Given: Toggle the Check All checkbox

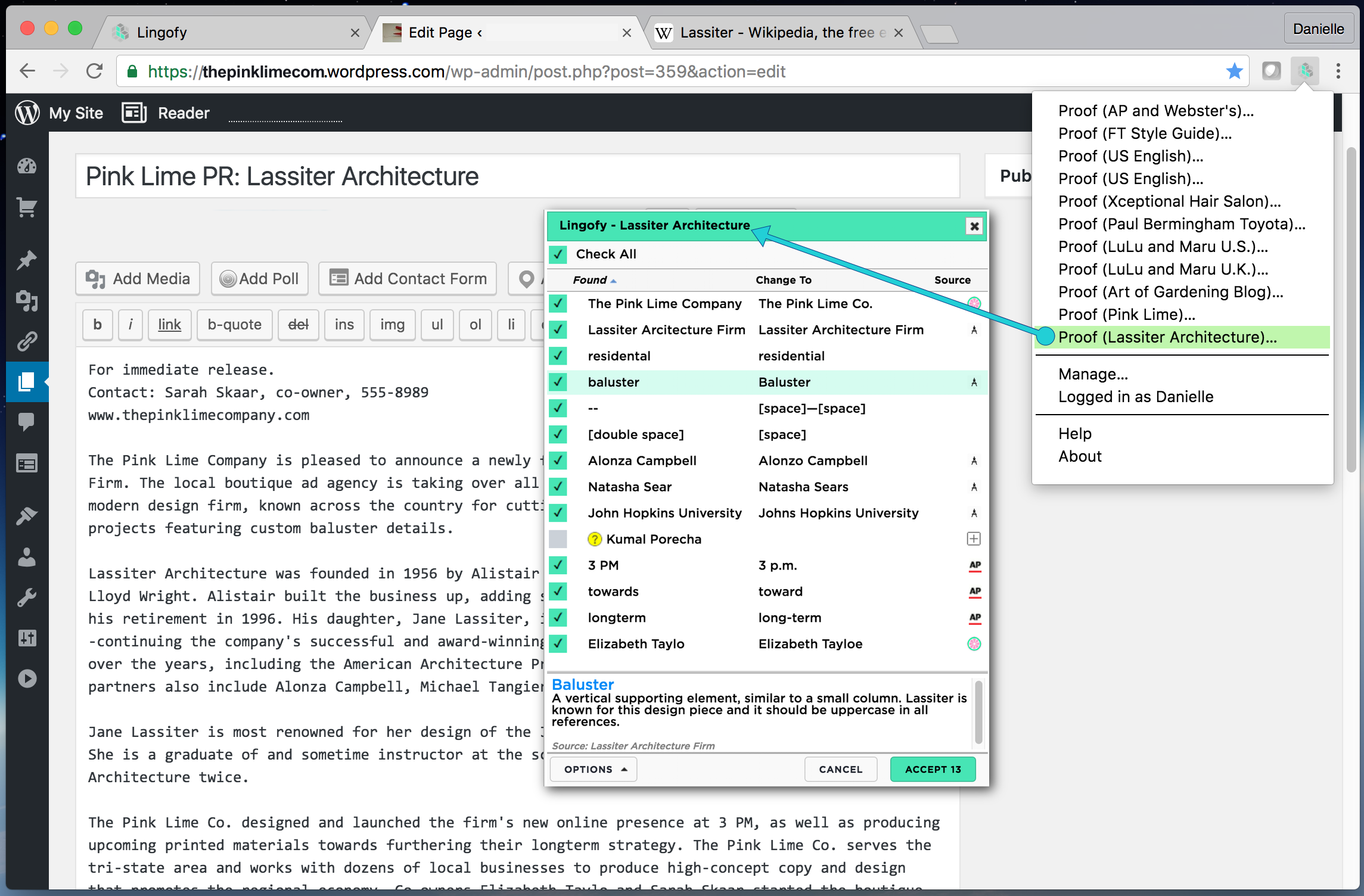Looking at the screenshot, I should [558, 254].
